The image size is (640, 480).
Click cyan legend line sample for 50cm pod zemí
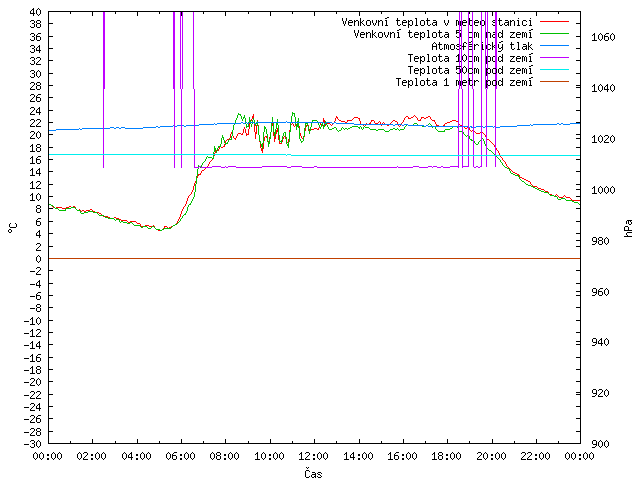554,70
